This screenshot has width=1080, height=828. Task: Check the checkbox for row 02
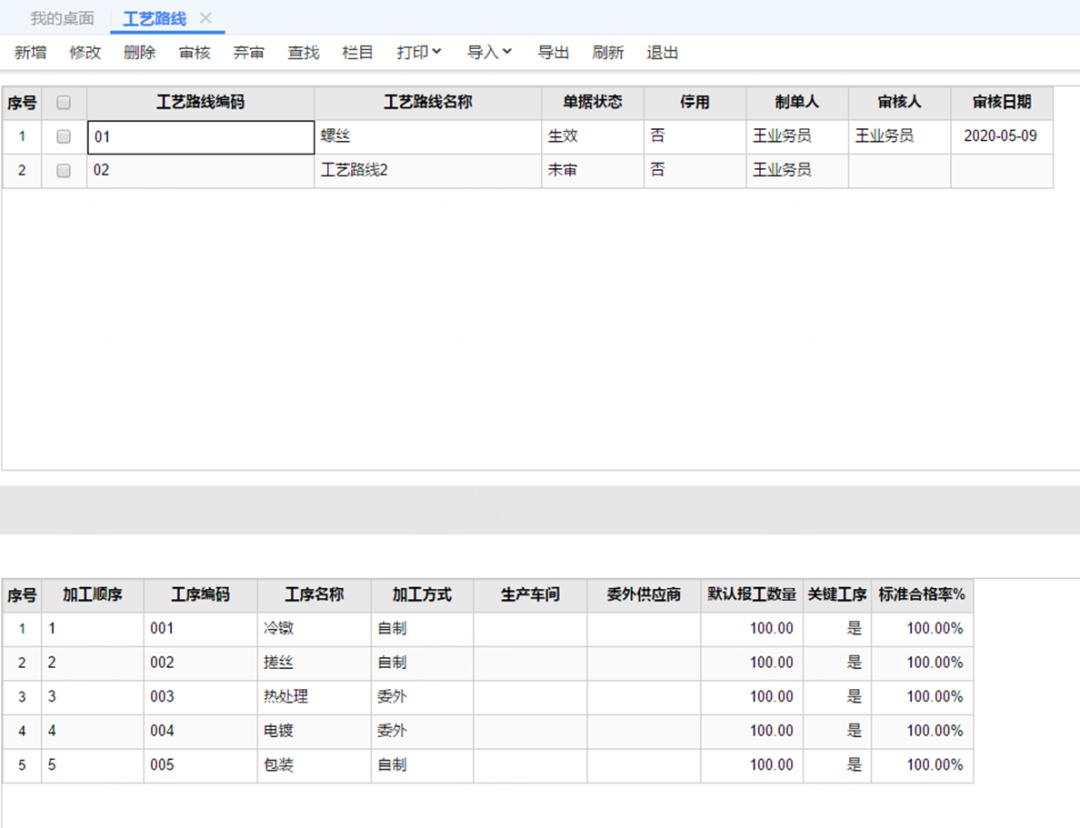(63, 170)
